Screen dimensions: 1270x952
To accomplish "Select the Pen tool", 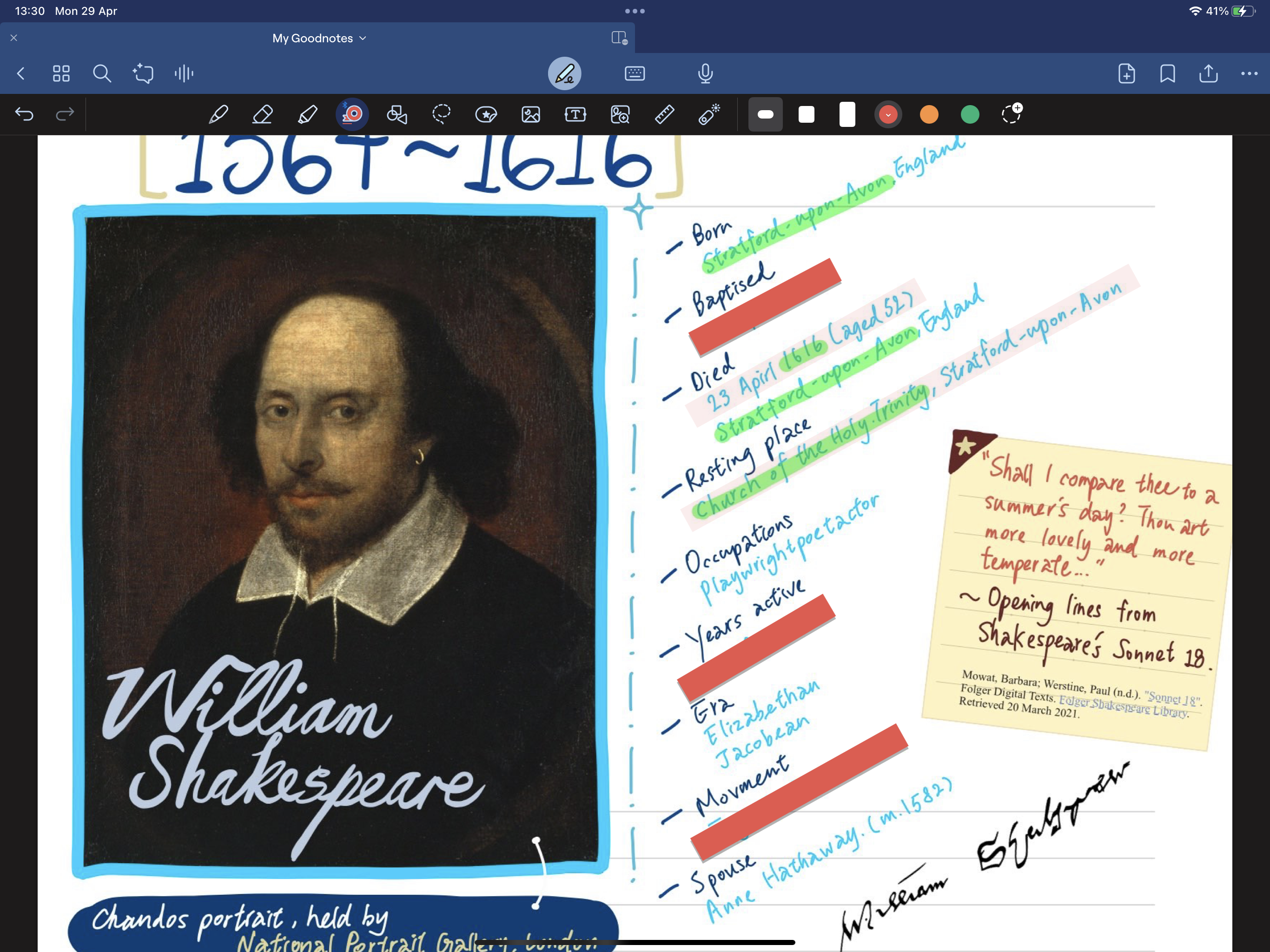I will (x=218, y=114).
